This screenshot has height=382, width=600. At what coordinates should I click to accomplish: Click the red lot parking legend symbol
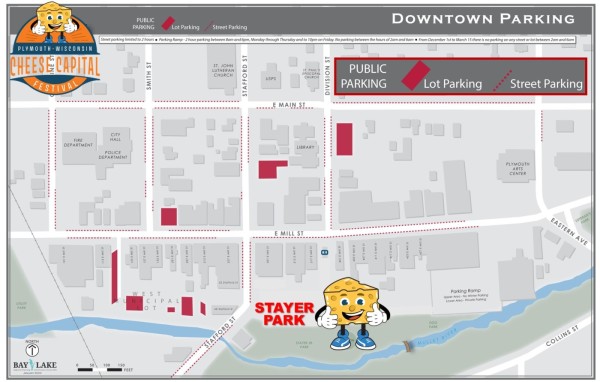coord(416,75)
